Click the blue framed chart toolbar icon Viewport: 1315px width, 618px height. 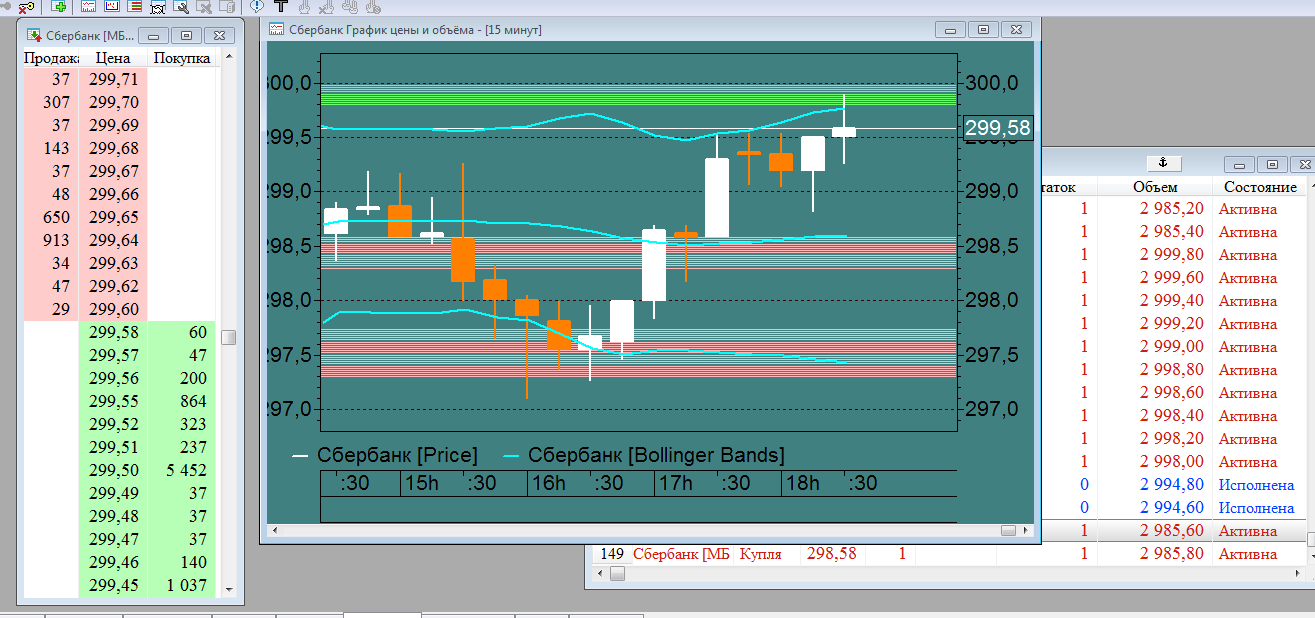(111, 6)
